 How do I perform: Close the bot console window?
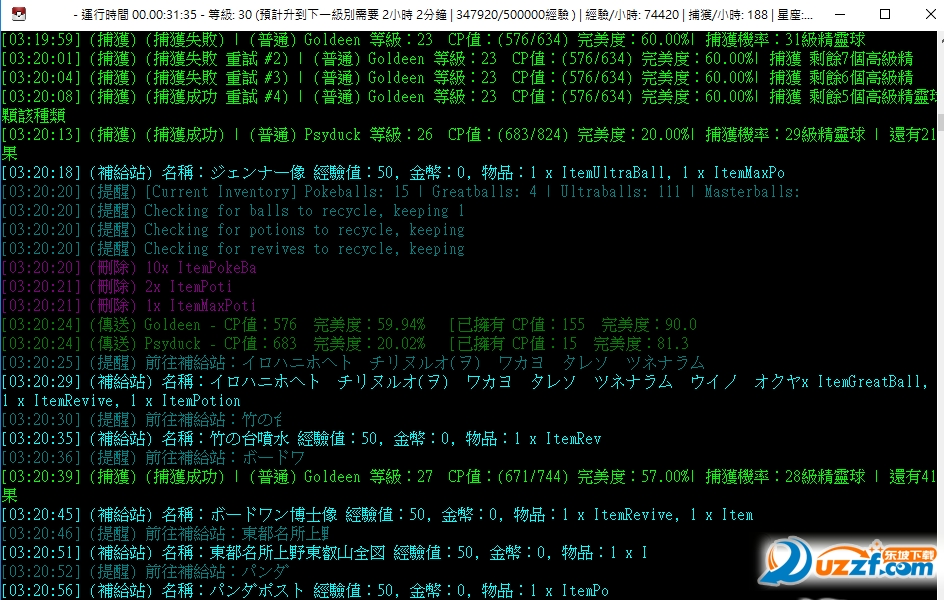(930, 14)
